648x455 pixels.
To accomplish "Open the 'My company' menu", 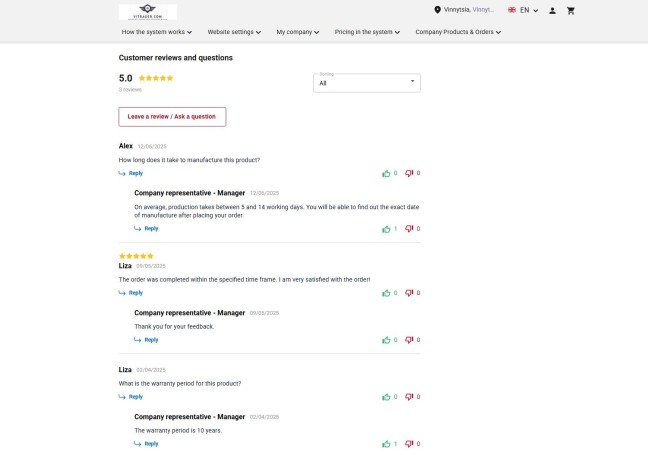I will pyautogui.click(x=298, y=32).
